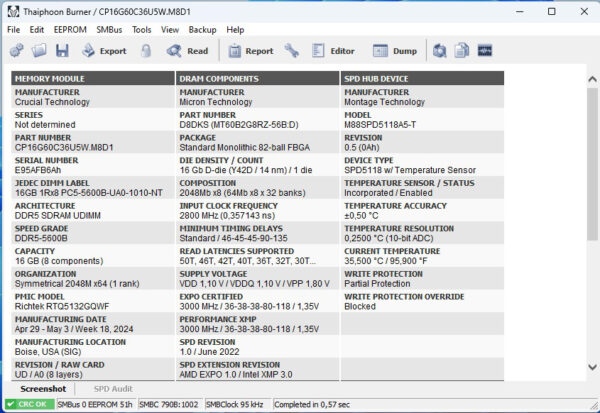This screenshot has width=600, height=413.
Task: Click the Boise, USA (SIG) location value
Action: (x=48, y=352)
